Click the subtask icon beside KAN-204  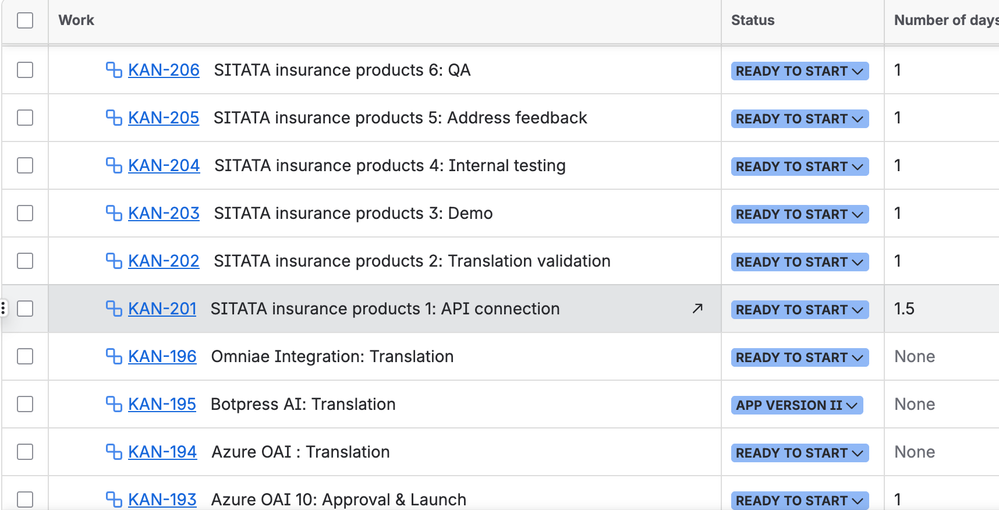click(x=114, y=166)
